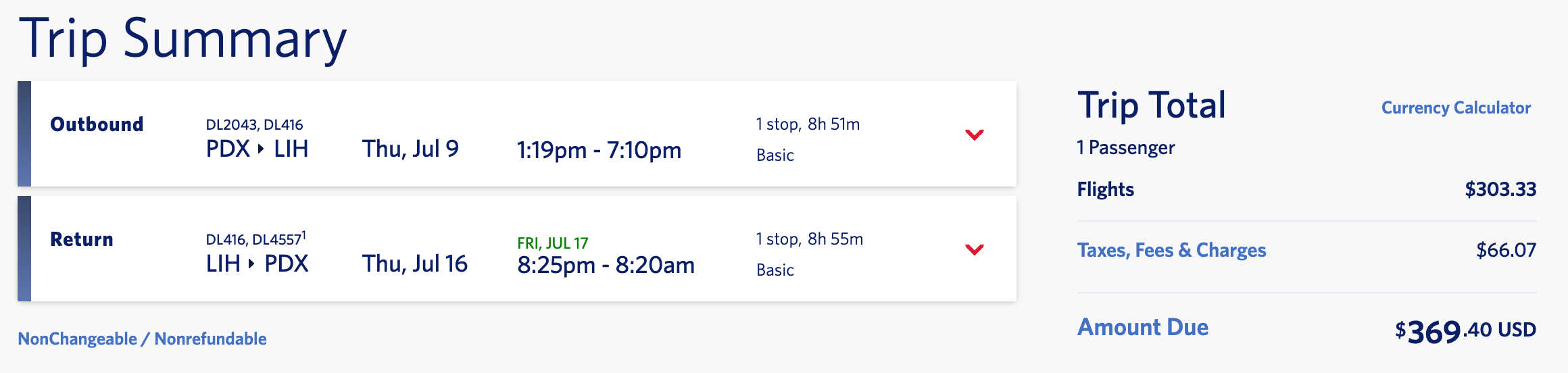Click the Thu, Jul 16 return date
The height and width of the screenshot is (373, 1568).
click(414, 264)
